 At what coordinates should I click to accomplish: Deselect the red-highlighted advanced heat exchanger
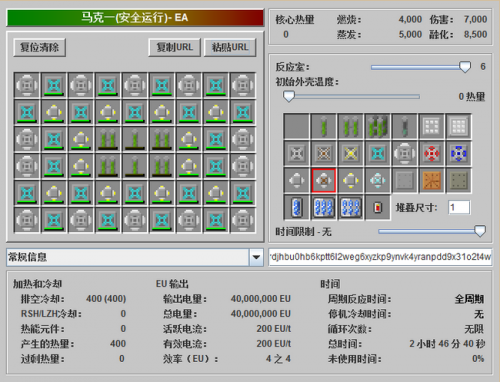pos(324,180)
